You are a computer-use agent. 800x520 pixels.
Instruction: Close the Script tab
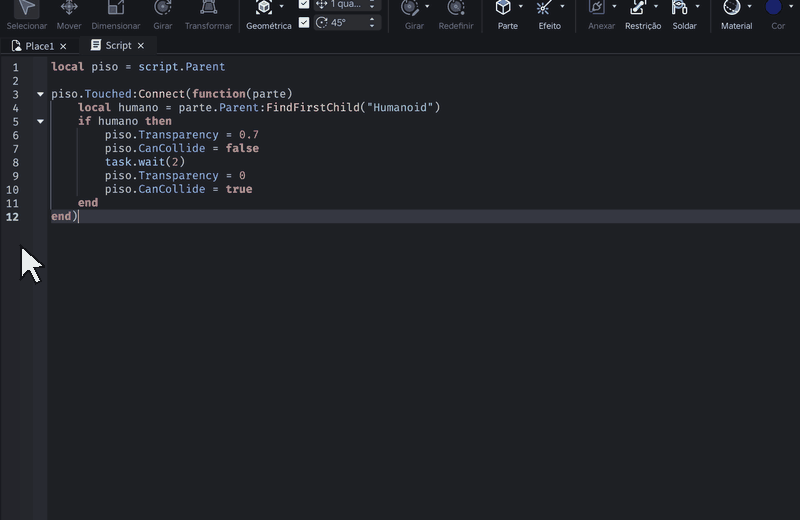[141, 45]
